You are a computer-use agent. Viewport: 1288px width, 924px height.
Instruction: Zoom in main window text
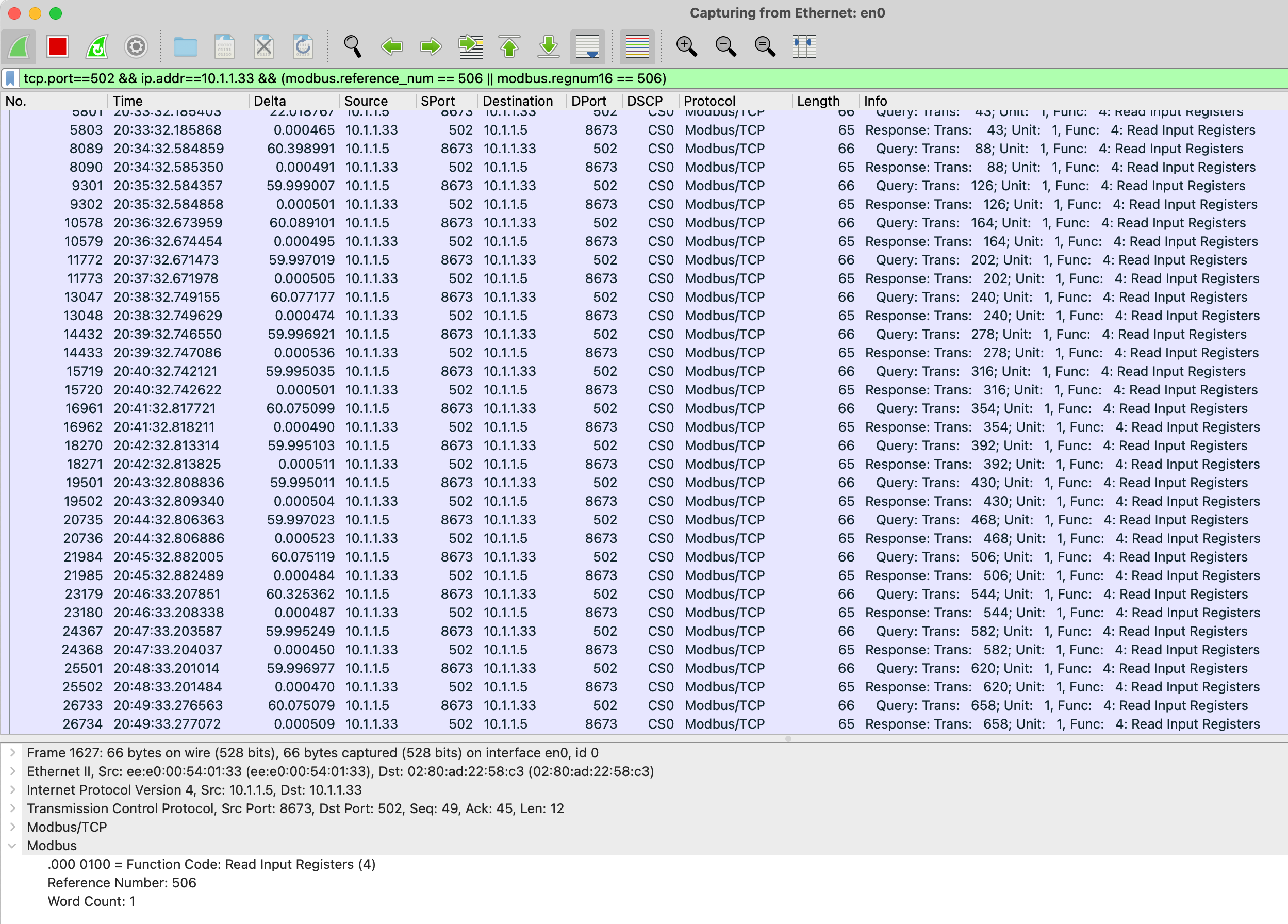(x=686, y=46)
